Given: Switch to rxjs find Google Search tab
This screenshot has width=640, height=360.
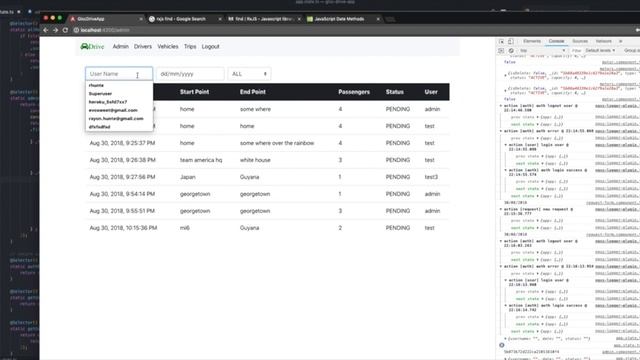Looking at the screenshot, I should 184,19.
